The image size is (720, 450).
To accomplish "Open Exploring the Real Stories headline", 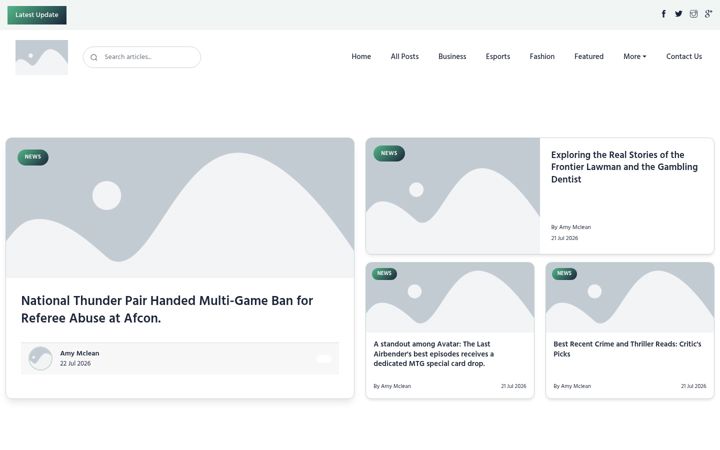I will click(624, 167).
